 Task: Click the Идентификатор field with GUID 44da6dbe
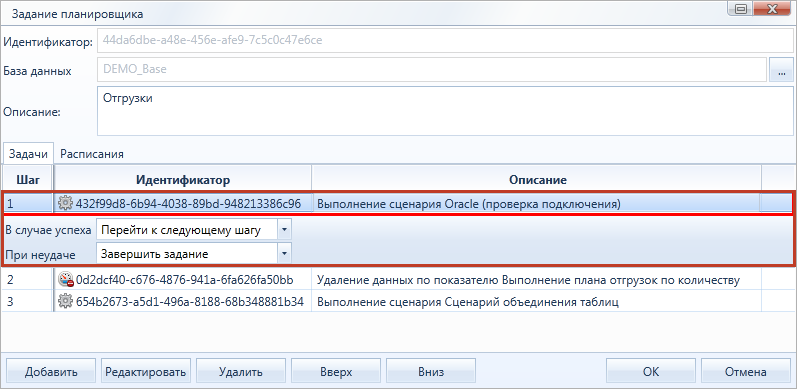(445, 41)
